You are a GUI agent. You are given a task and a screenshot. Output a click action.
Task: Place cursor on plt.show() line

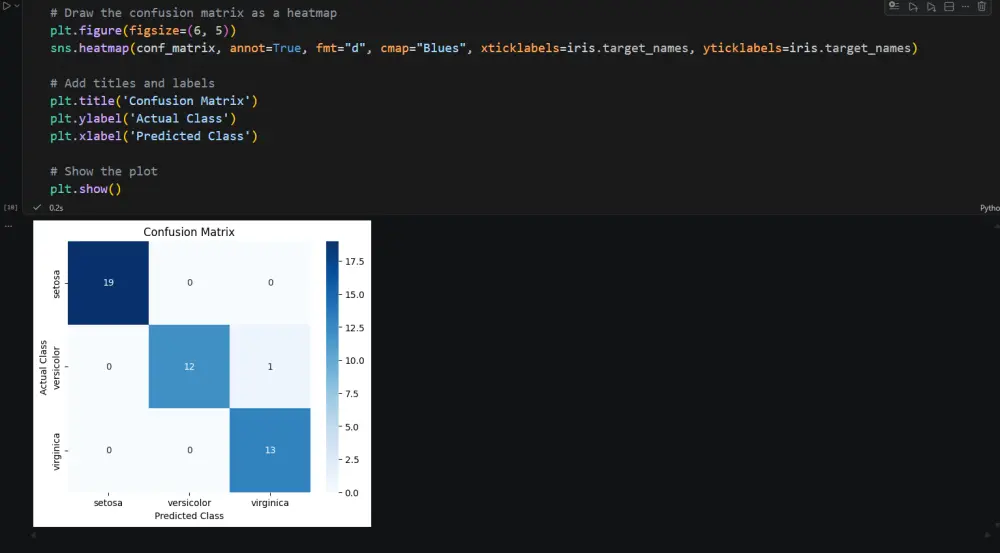(85, 189)
